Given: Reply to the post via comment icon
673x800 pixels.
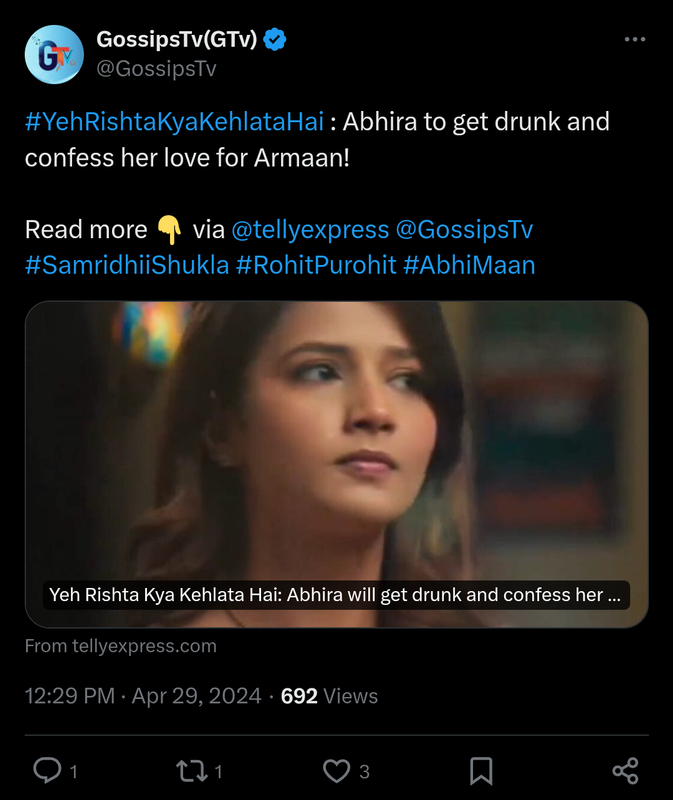Looking at the screenshot, I should point(48,770).
